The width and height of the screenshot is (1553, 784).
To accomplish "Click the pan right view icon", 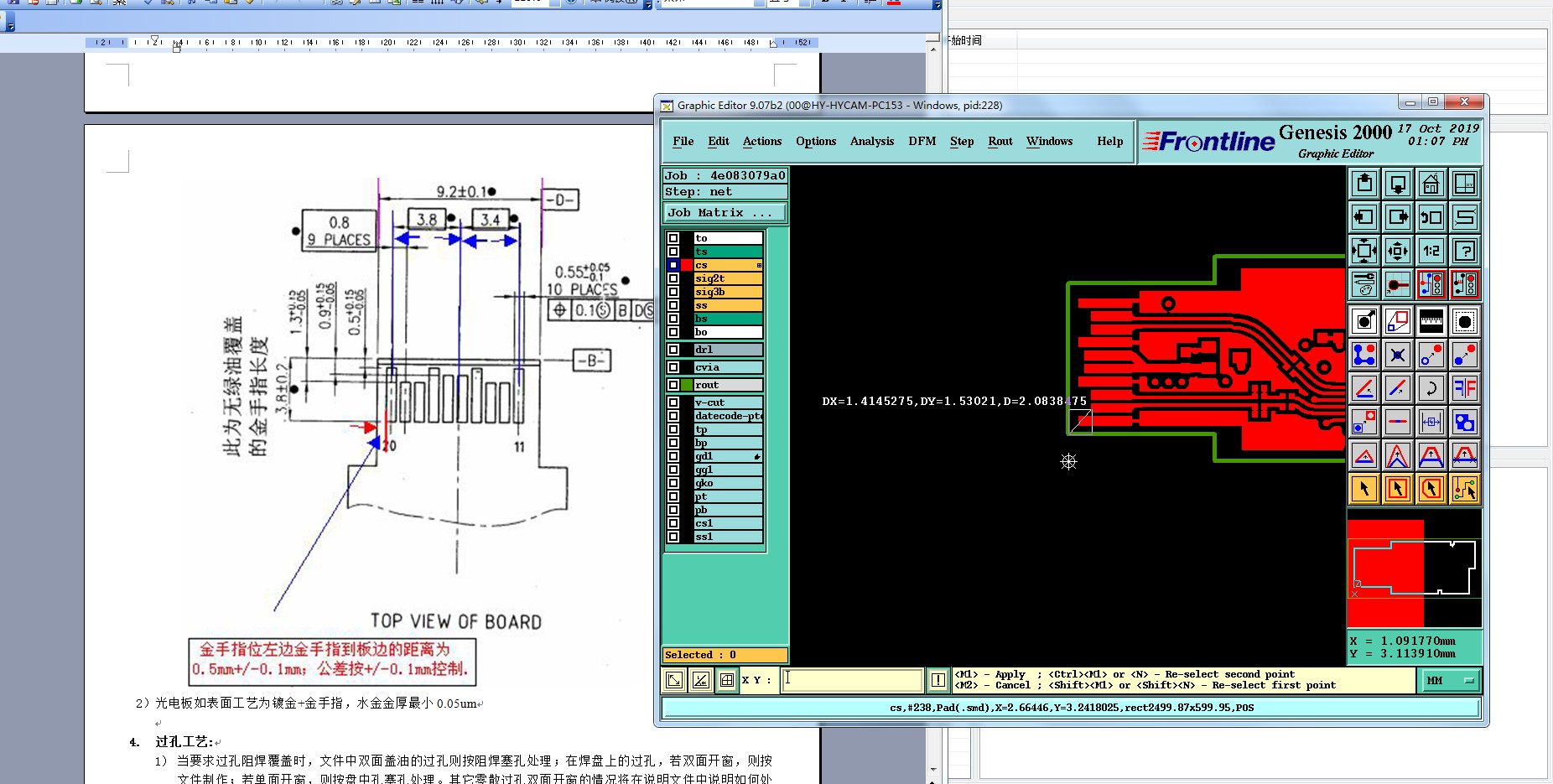I will coord(1398,217).
